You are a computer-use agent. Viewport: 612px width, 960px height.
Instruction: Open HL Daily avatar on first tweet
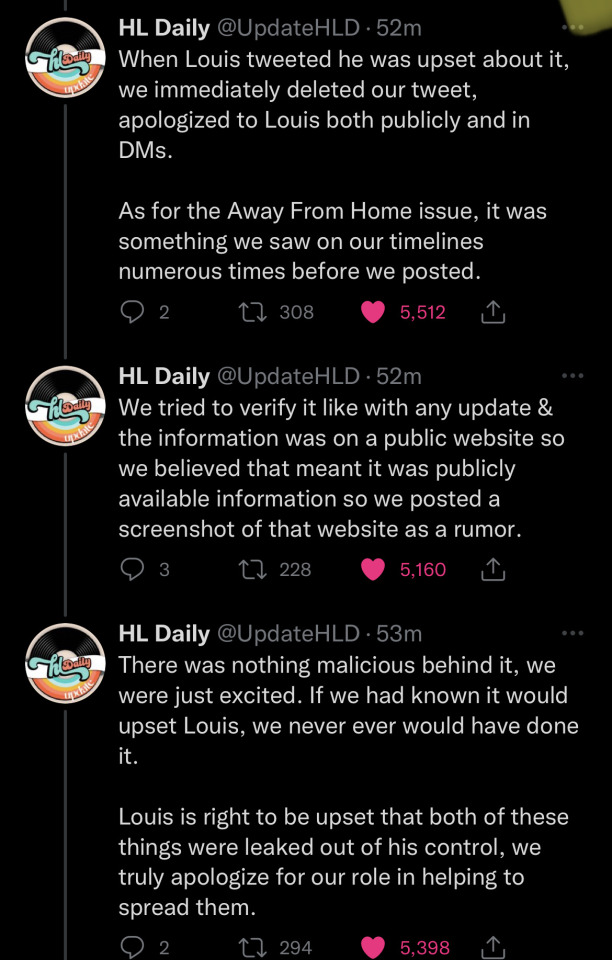pos(65,57)
